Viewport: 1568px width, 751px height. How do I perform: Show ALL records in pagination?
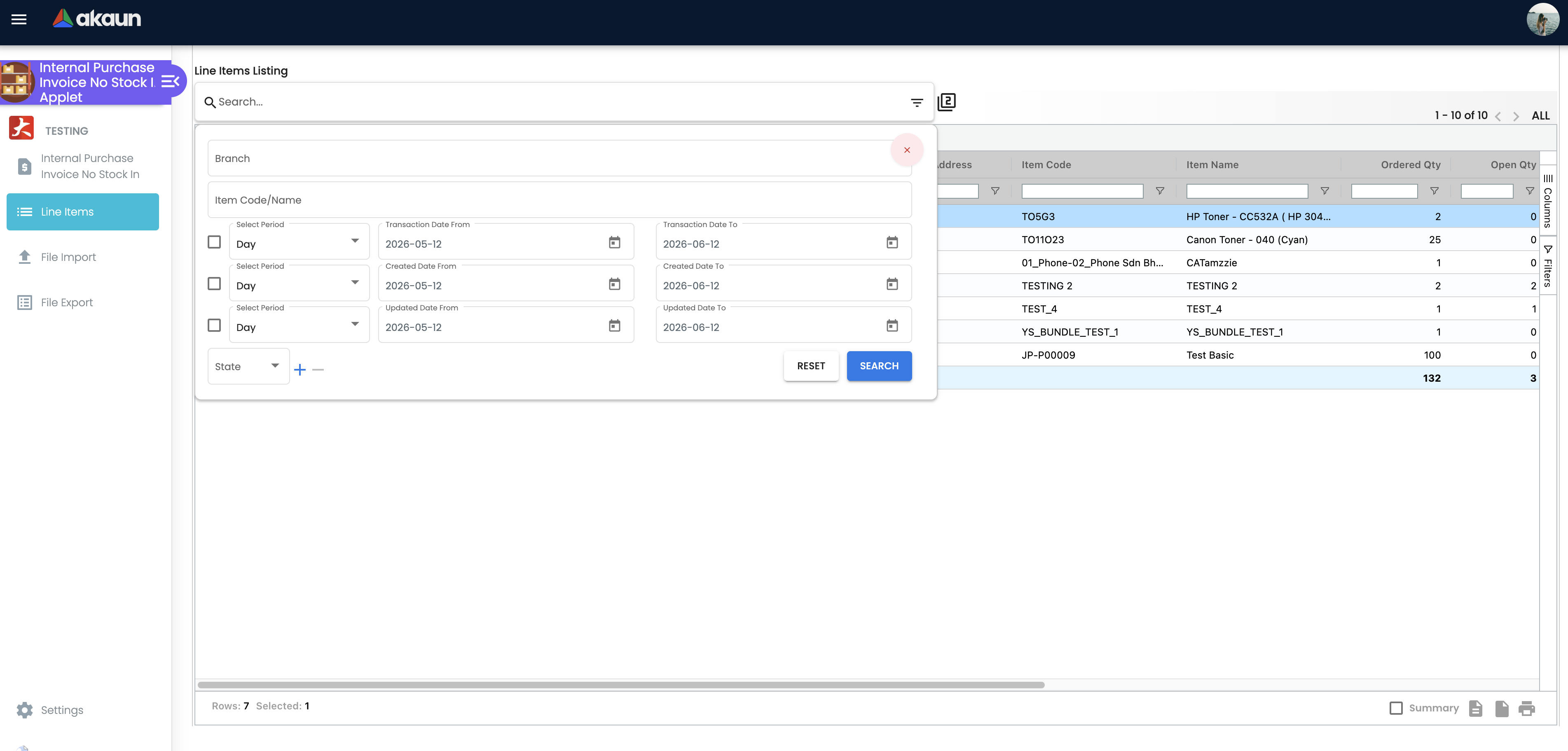click(1541, 116)
